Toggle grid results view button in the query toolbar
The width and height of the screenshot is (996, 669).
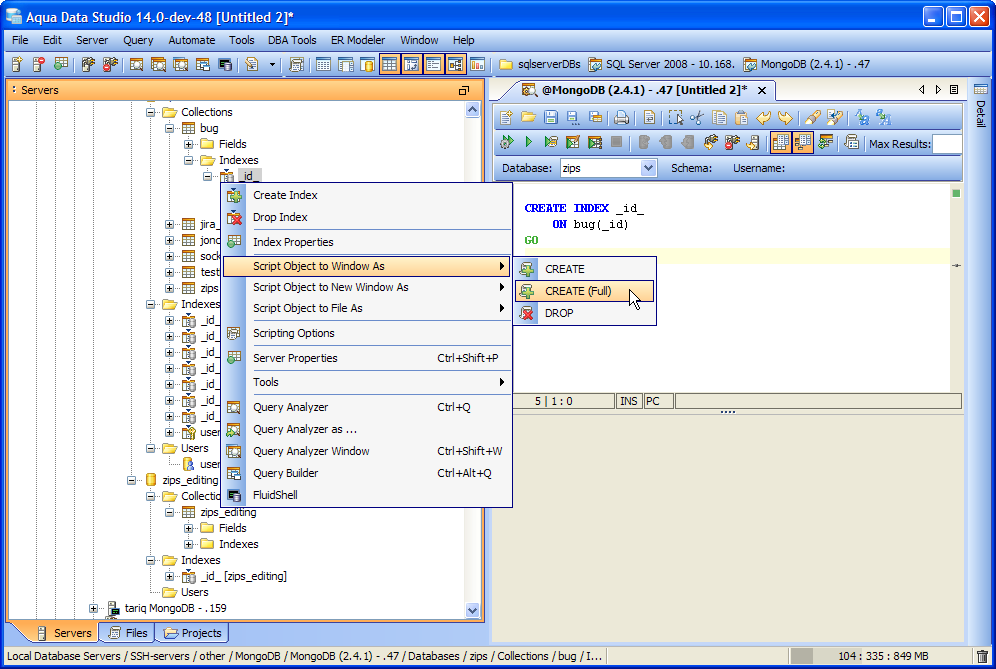pyautogui.click(x=781, y=142)
